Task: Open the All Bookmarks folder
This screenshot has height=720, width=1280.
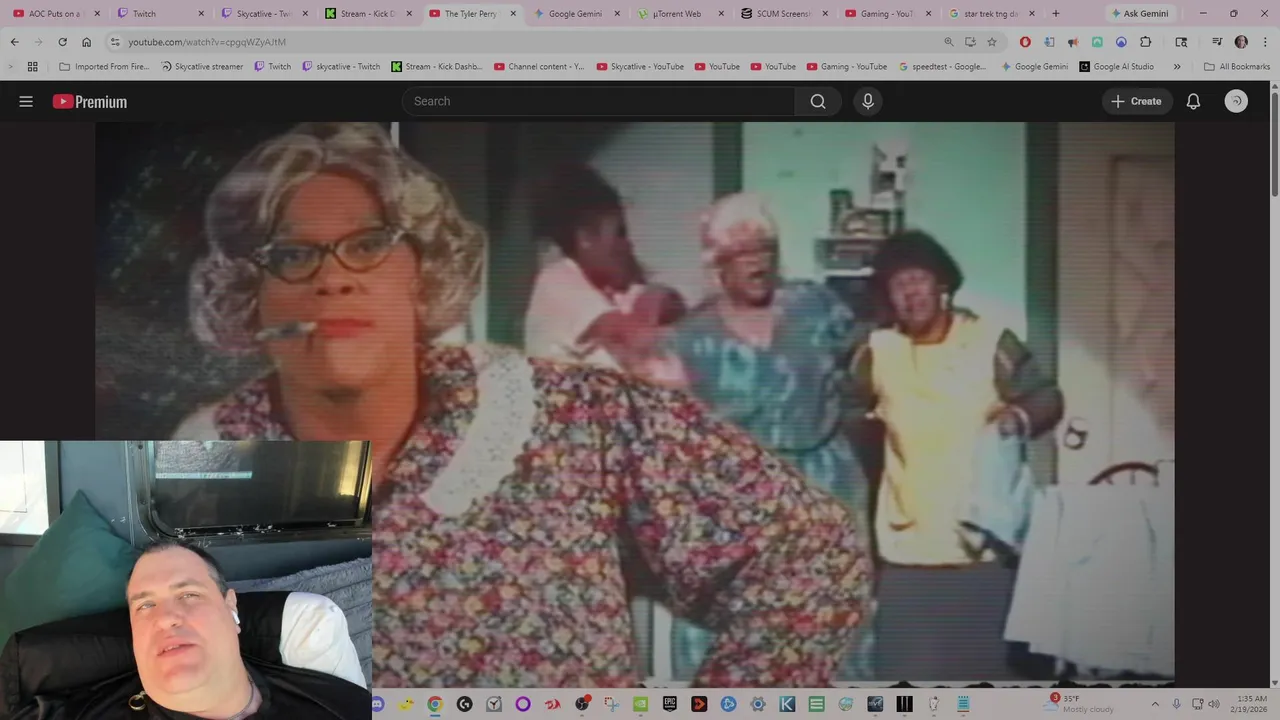Action: (x=1237, y=67)
